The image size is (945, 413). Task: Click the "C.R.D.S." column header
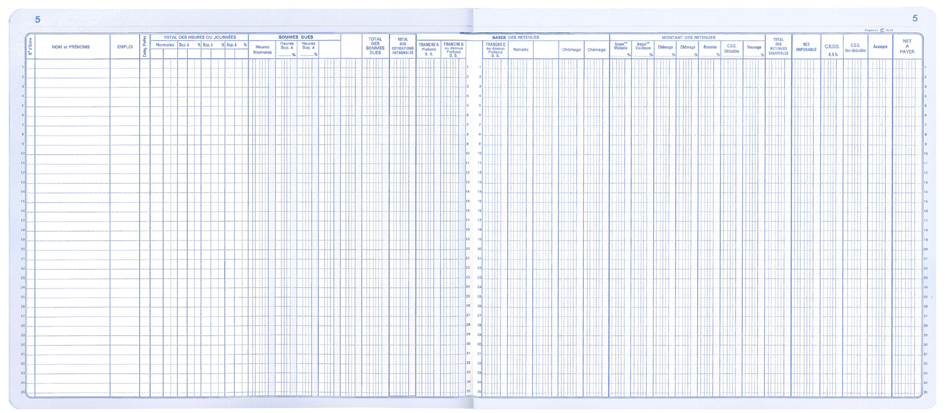click(832, 46)
